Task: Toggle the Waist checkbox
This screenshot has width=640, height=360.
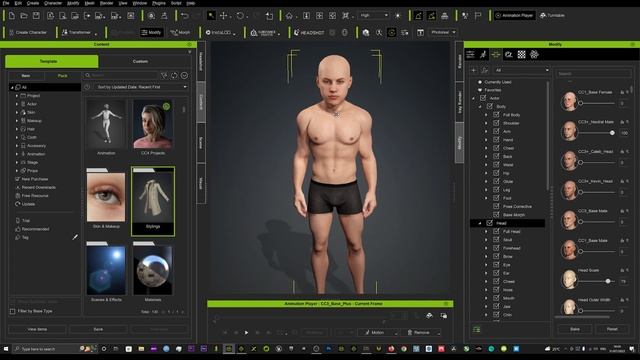Action: pyautogui.click(x=496, y=164)
